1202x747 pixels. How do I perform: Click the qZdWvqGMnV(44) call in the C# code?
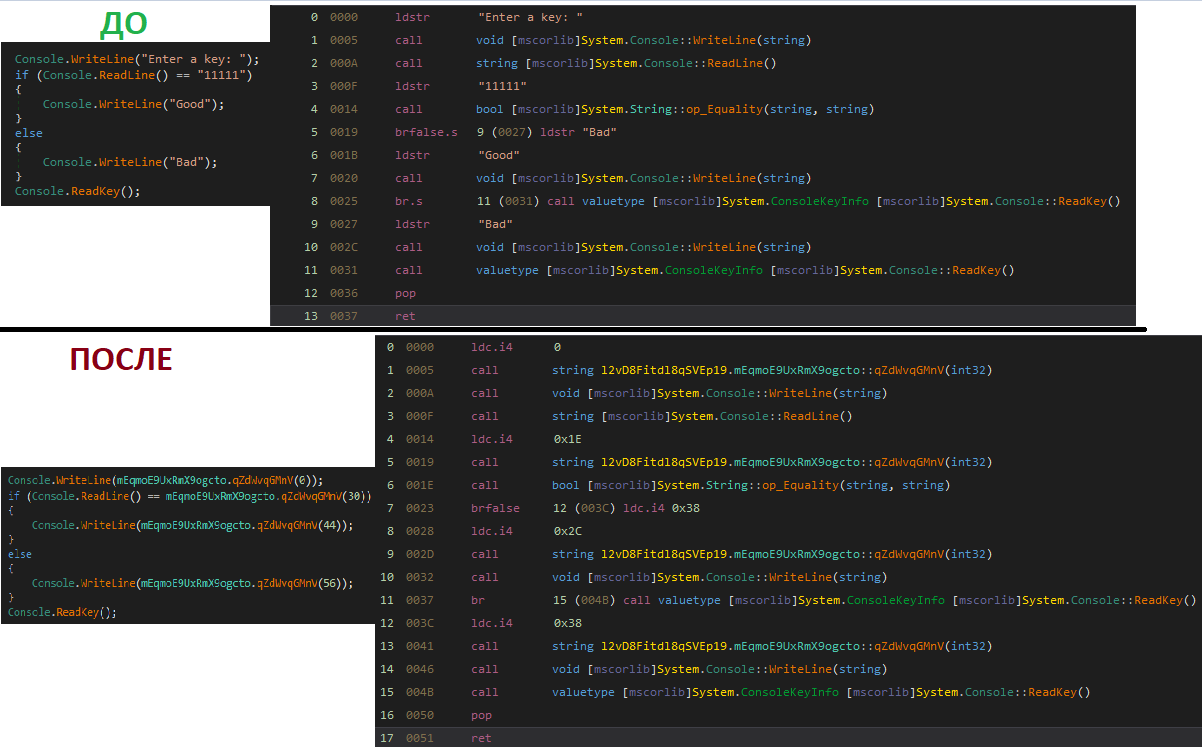pos(300,525)
